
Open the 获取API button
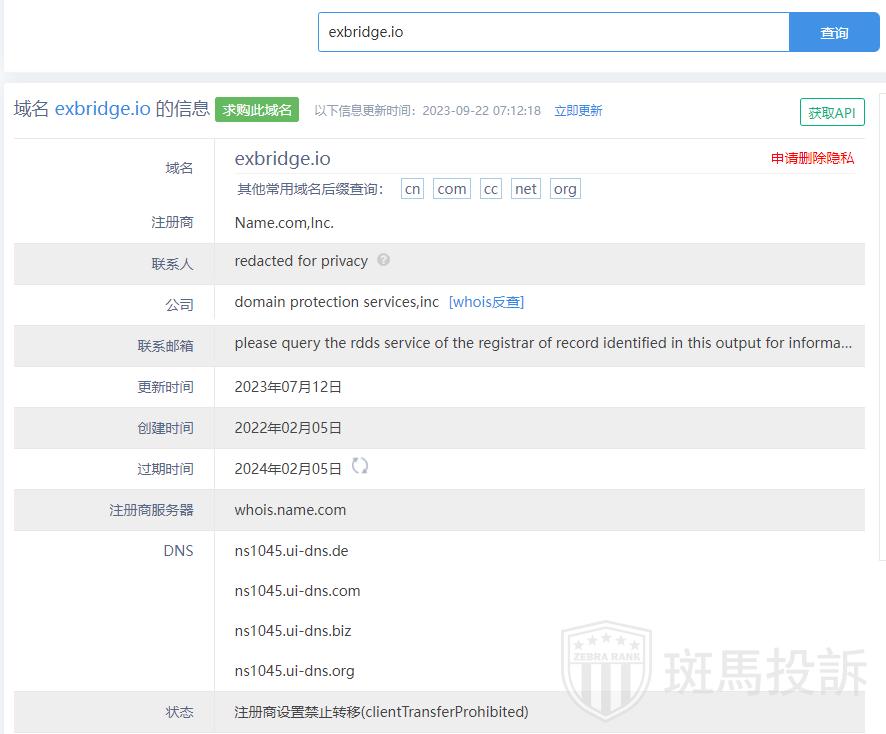coord(832,113)
